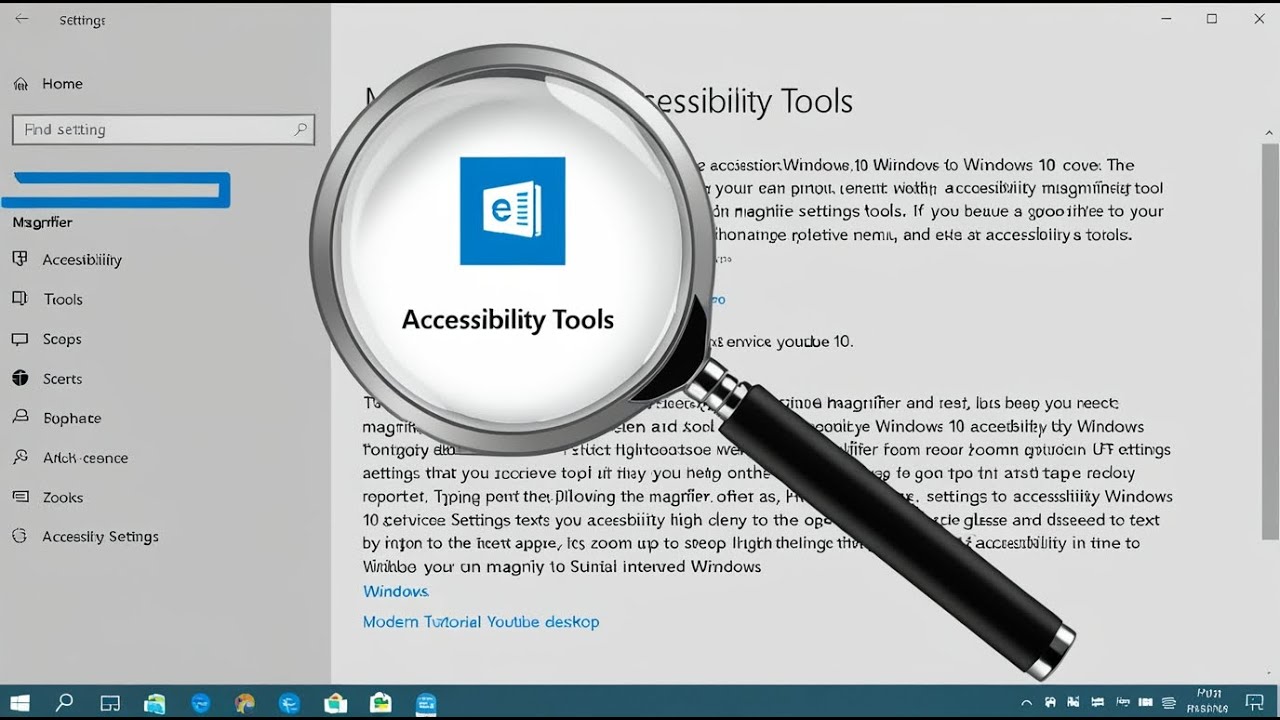
Task: Show hidden tray icons chevron
Action: pos(1026,703)
